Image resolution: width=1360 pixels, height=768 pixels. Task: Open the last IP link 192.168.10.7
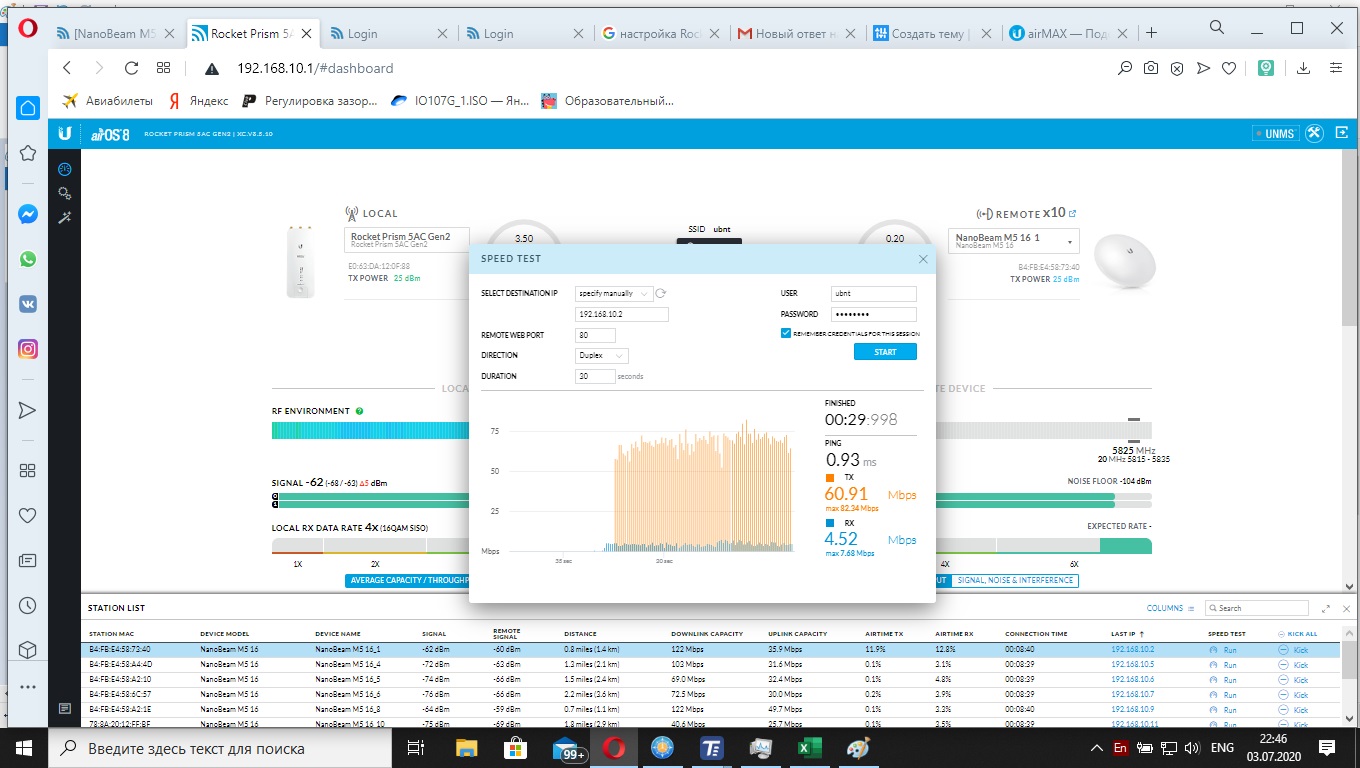coord(1133,694)
